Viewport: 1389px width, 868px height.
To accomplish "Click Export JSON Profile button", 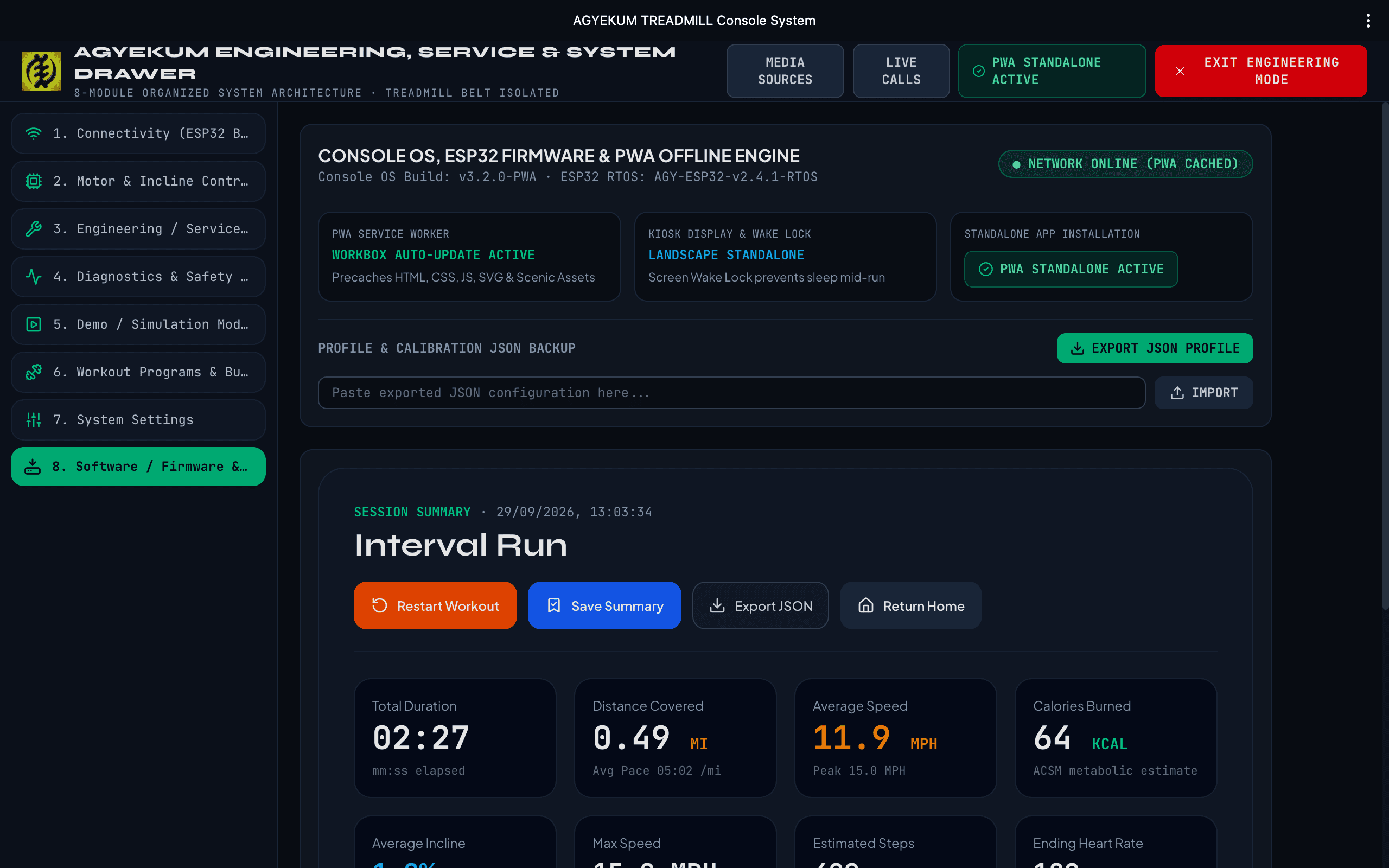I will click(1154, 348).
